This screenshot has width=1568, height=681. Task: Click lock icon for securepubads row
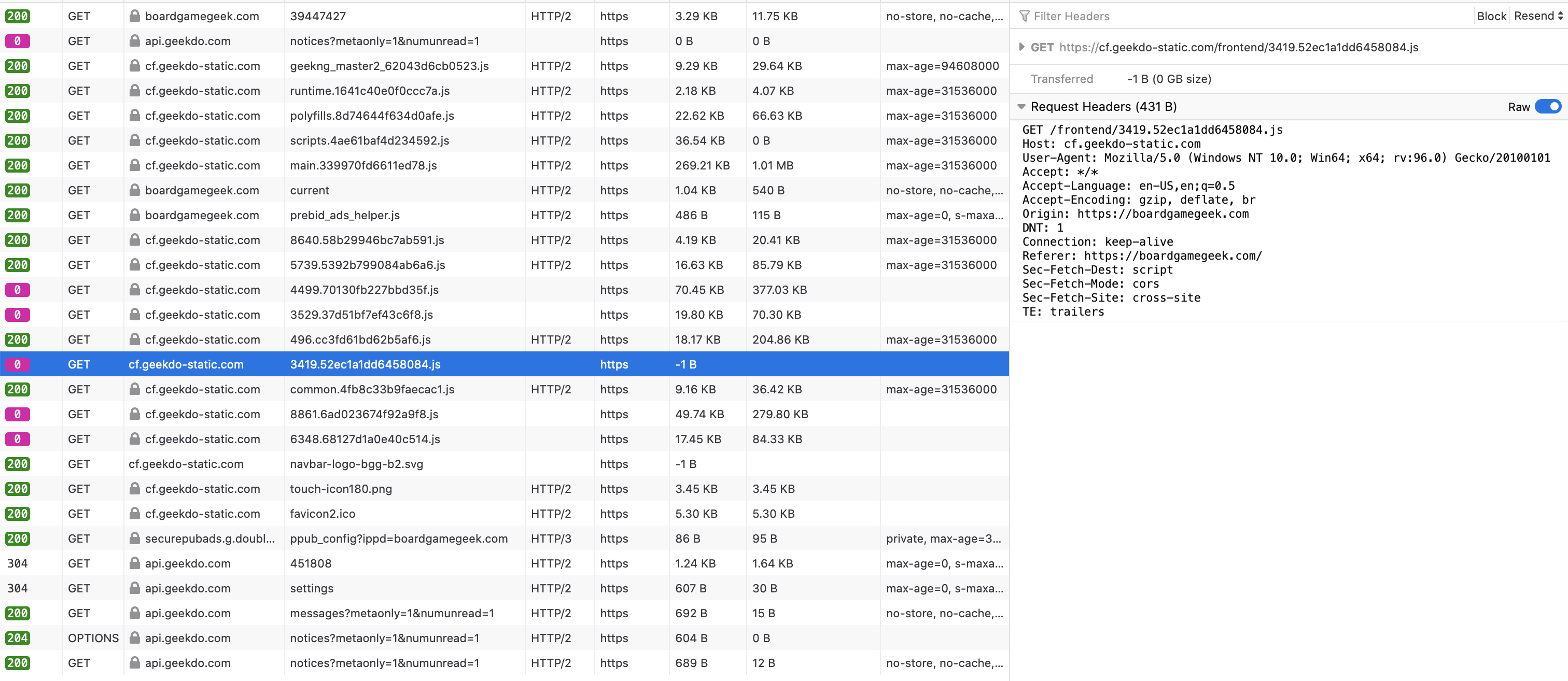[135, 538]
